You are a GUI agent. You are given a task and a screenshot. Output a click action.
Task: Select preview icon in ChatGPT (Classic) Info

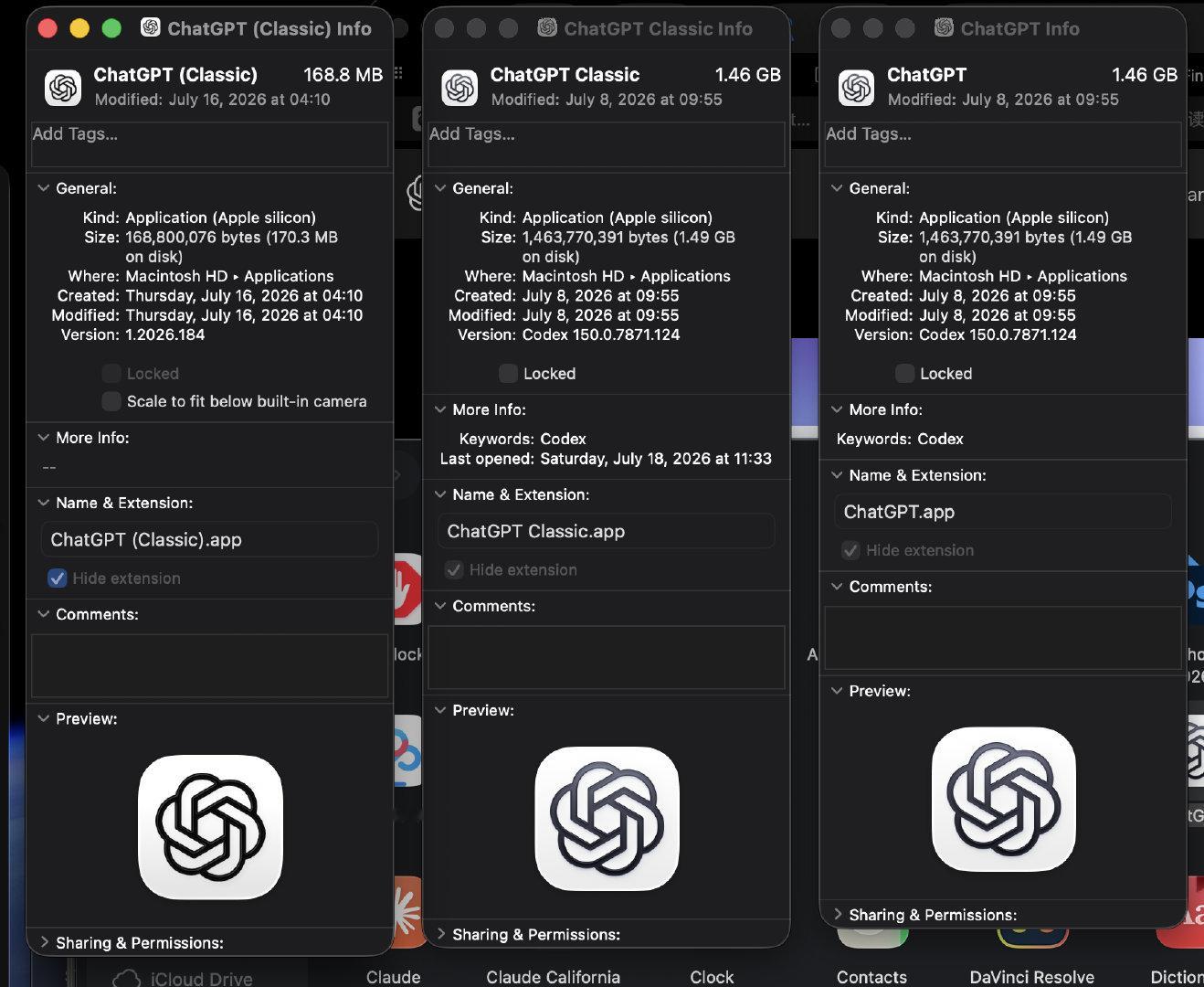click(210, 827)
